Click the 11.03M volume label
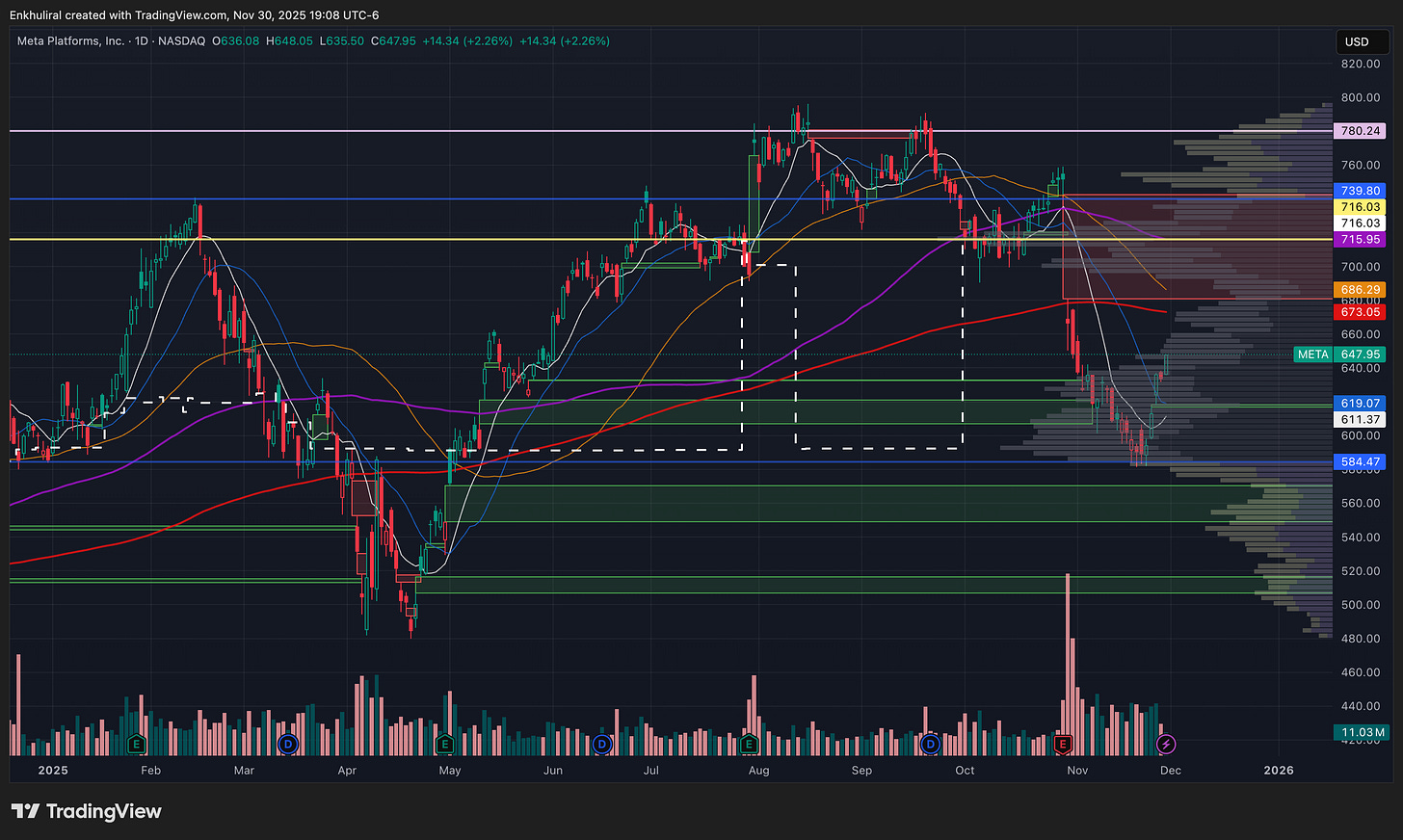Viewport: 1403px width, 840px height. (x=1363, y=733)
